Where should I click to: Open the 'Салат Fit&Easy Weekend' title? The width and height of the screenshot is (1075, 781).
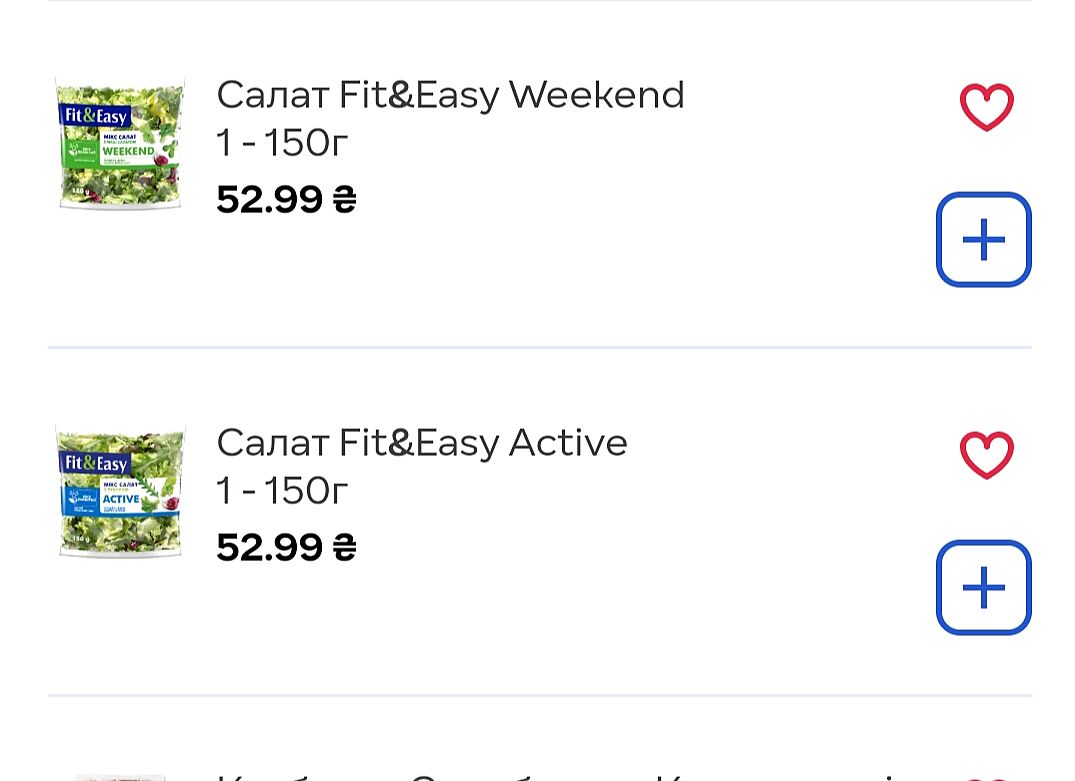450,95
